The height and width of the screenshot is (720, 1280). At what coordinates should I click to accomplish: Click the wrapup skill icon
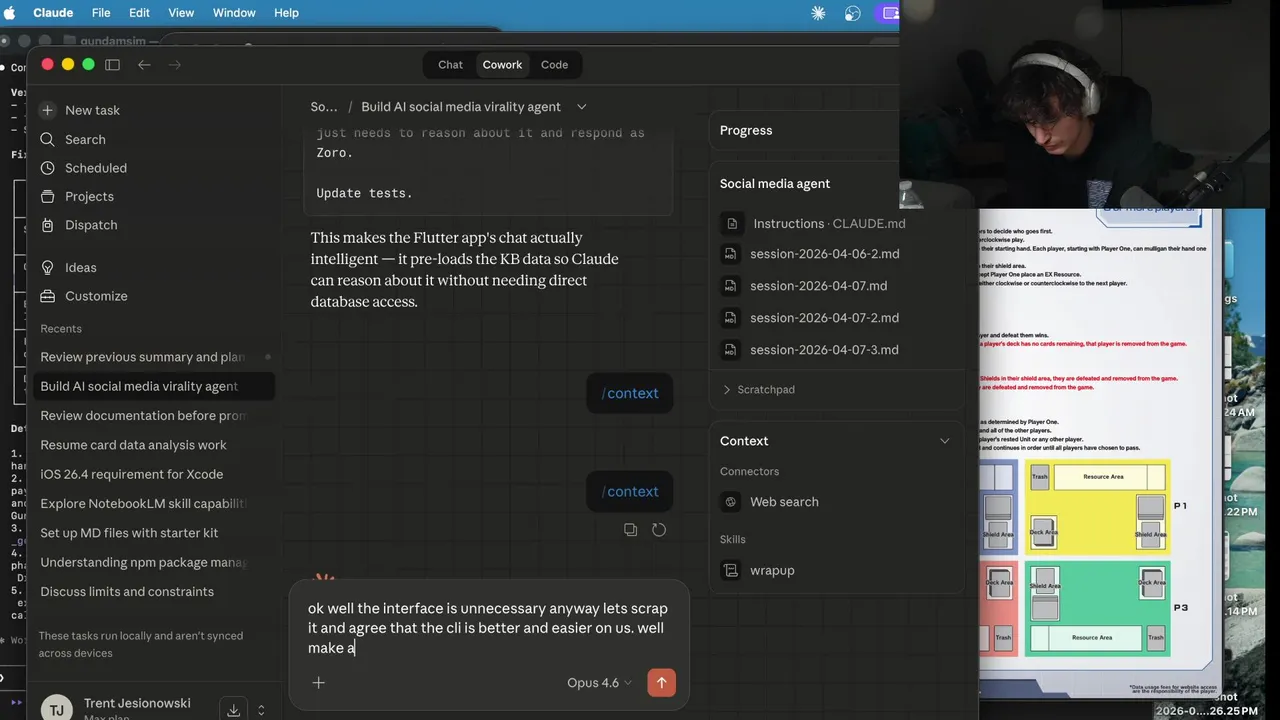731,570
